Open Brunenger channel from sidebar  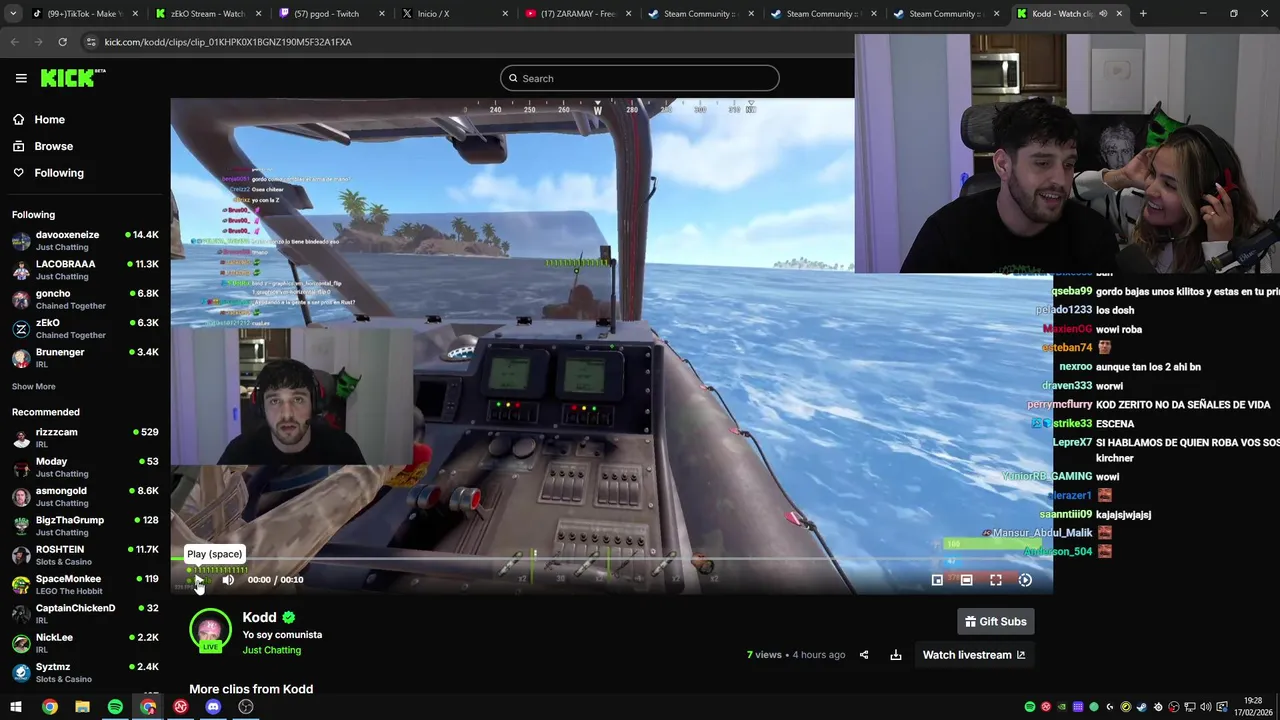[85, 358]
